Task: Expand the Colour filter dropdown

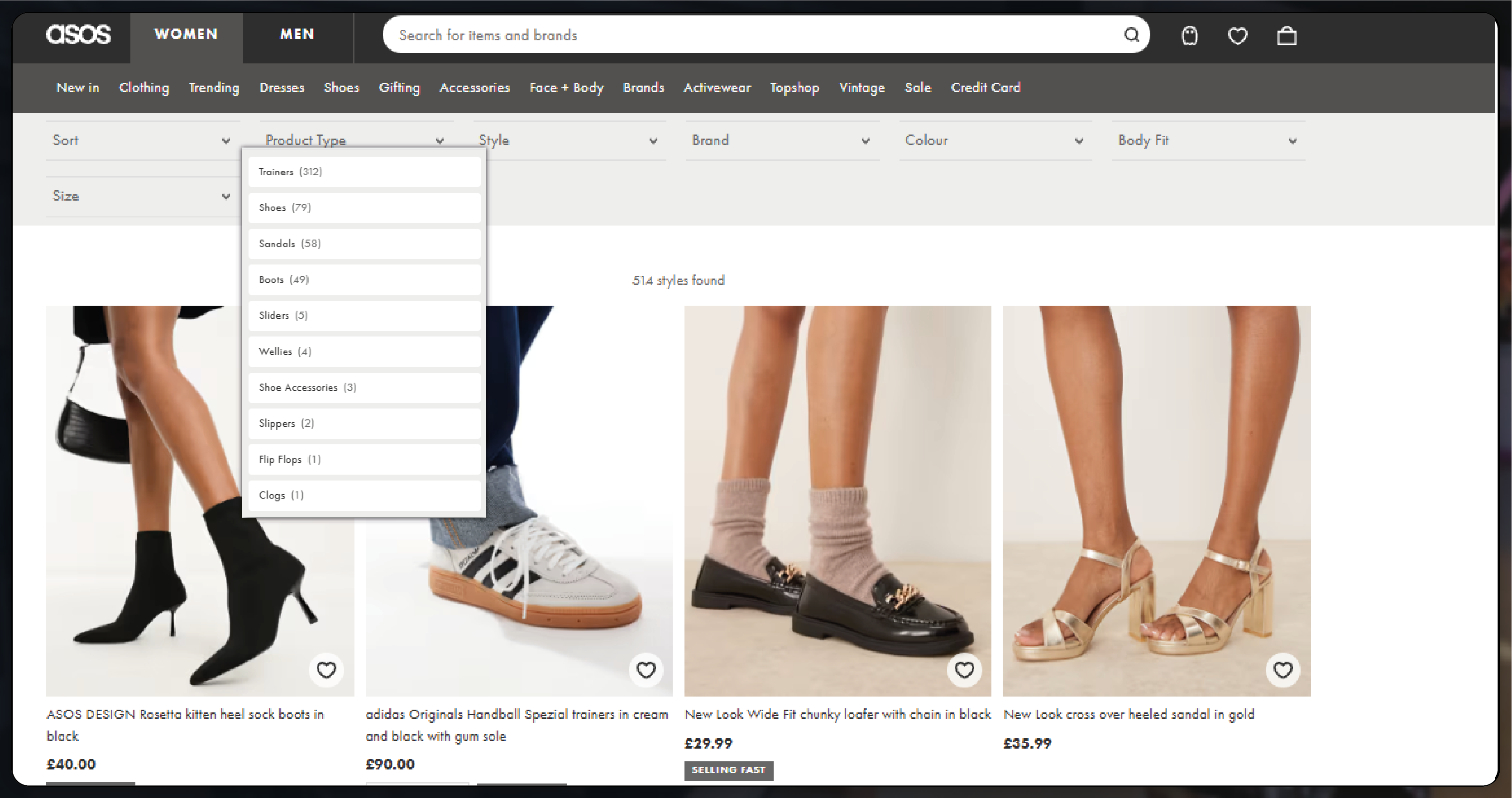Action: [995, 140]
